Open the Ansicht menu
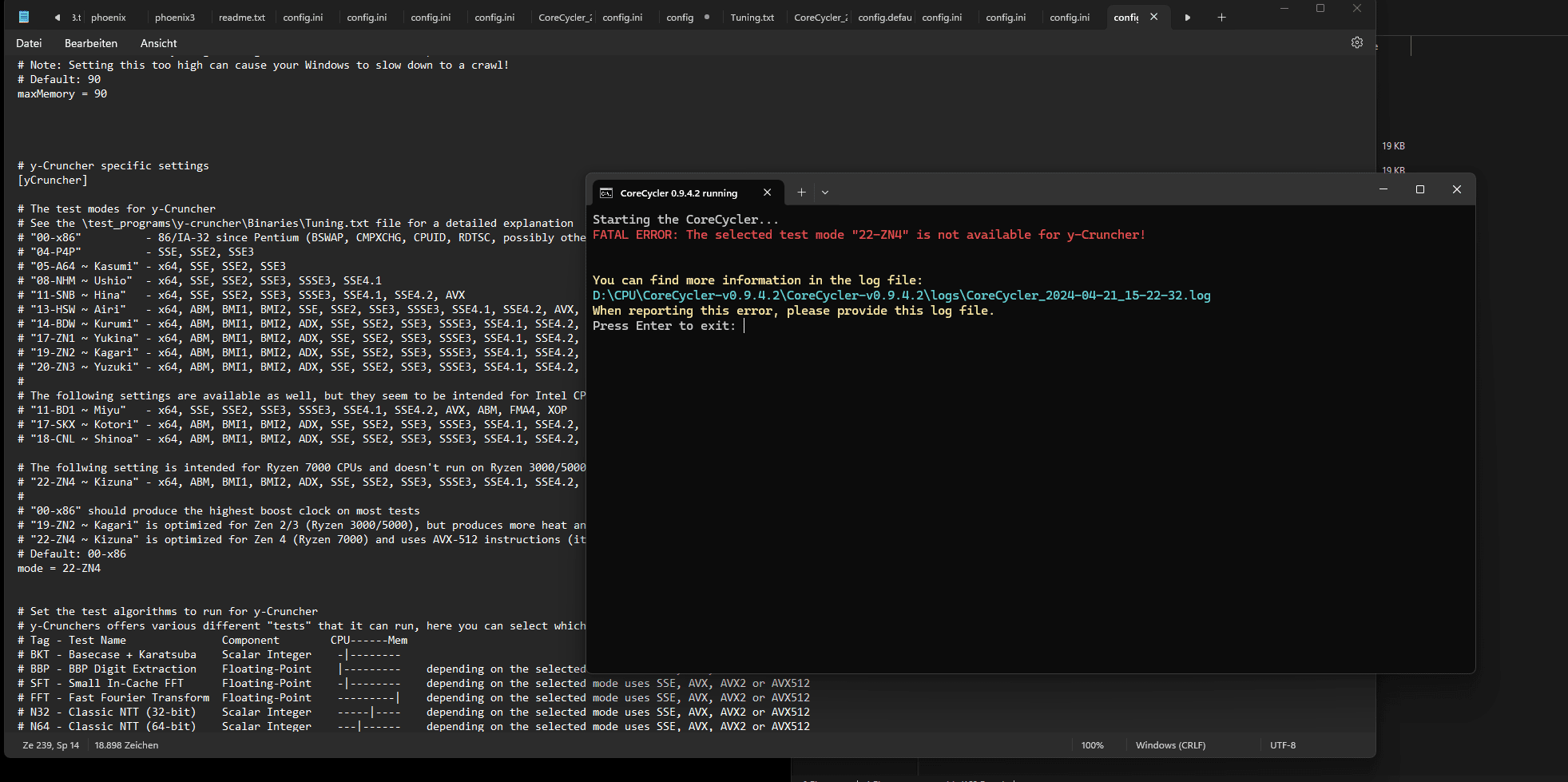 (x=158, y=43)
